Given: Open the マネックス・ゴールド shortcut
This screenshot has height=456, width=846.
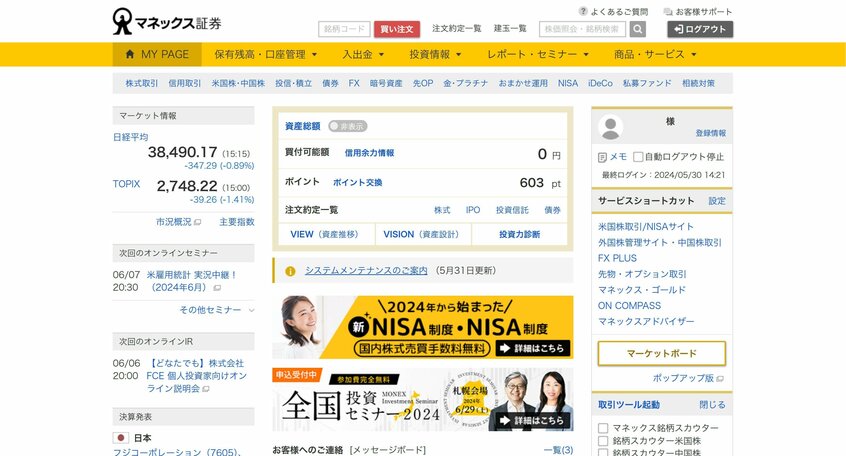Looking at the screenshot, I should [642, 290].
